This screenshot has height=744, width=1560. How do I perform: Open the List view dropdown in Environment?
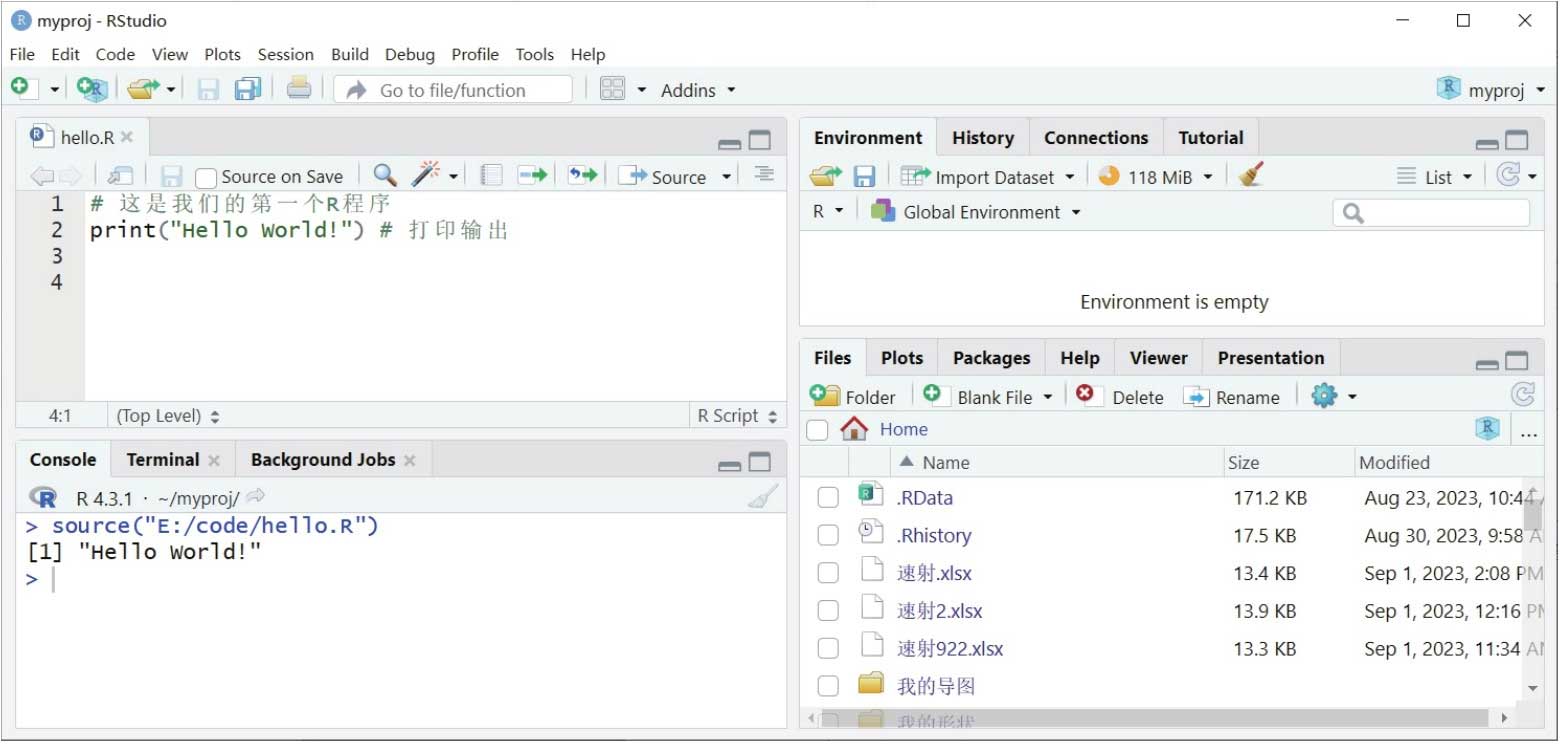[1434, 177]
